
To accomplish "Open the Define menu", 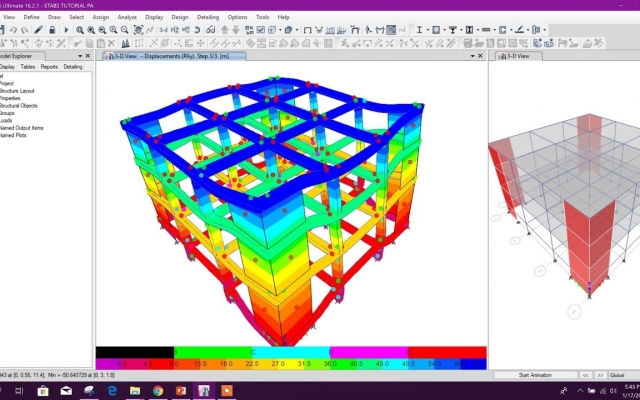I will pos(31,17).
